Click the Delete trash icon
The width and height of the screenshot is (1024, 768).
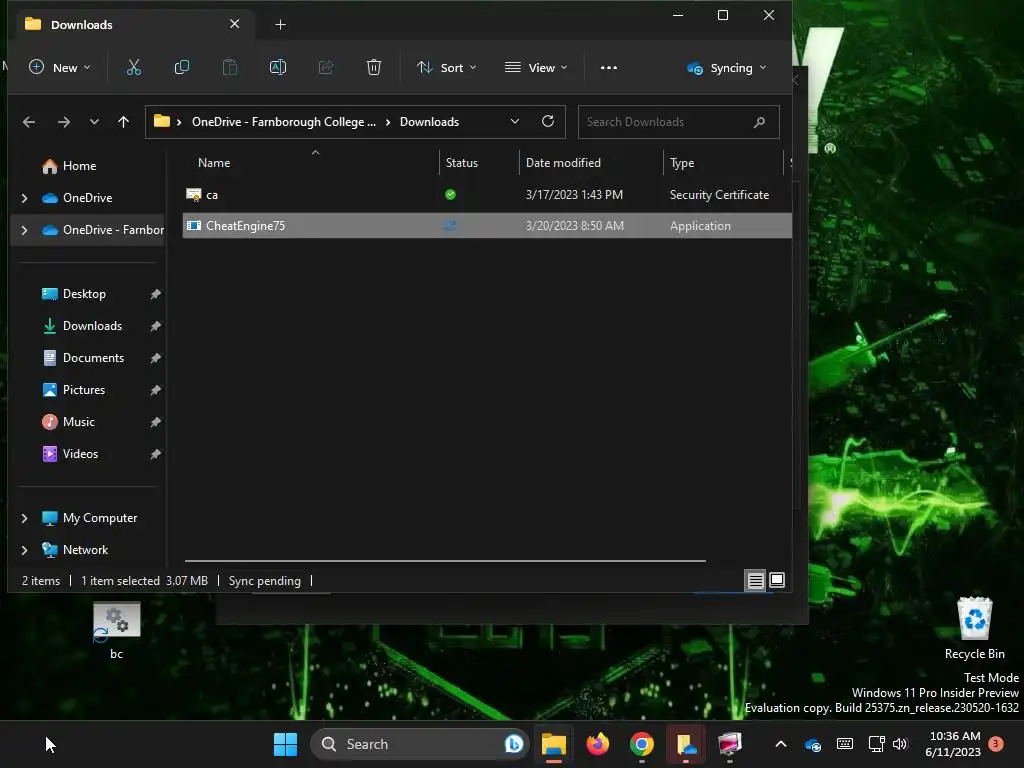(374, 67)
